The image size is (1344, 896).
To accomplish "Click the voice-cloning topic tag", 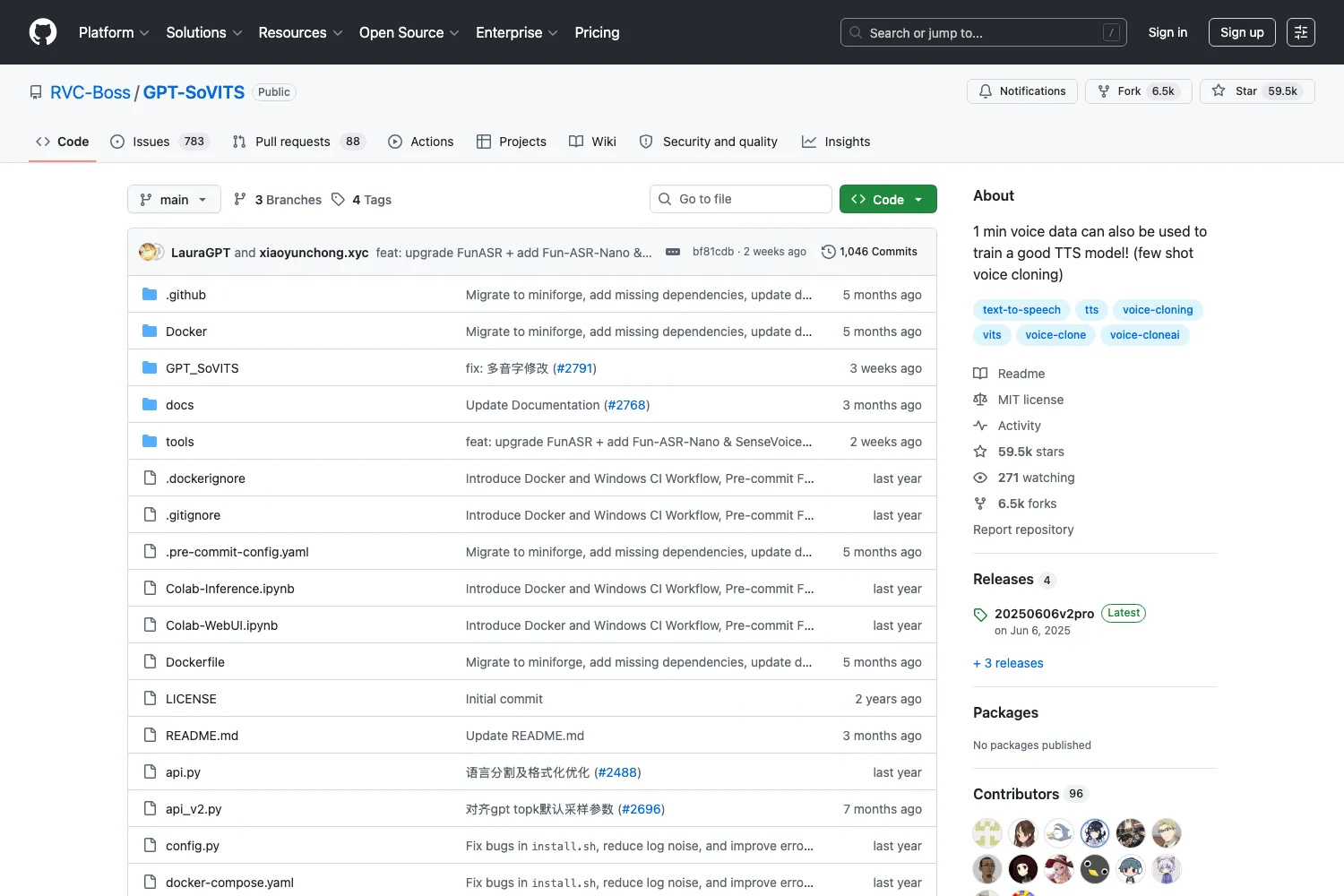I will (1158, 310).
